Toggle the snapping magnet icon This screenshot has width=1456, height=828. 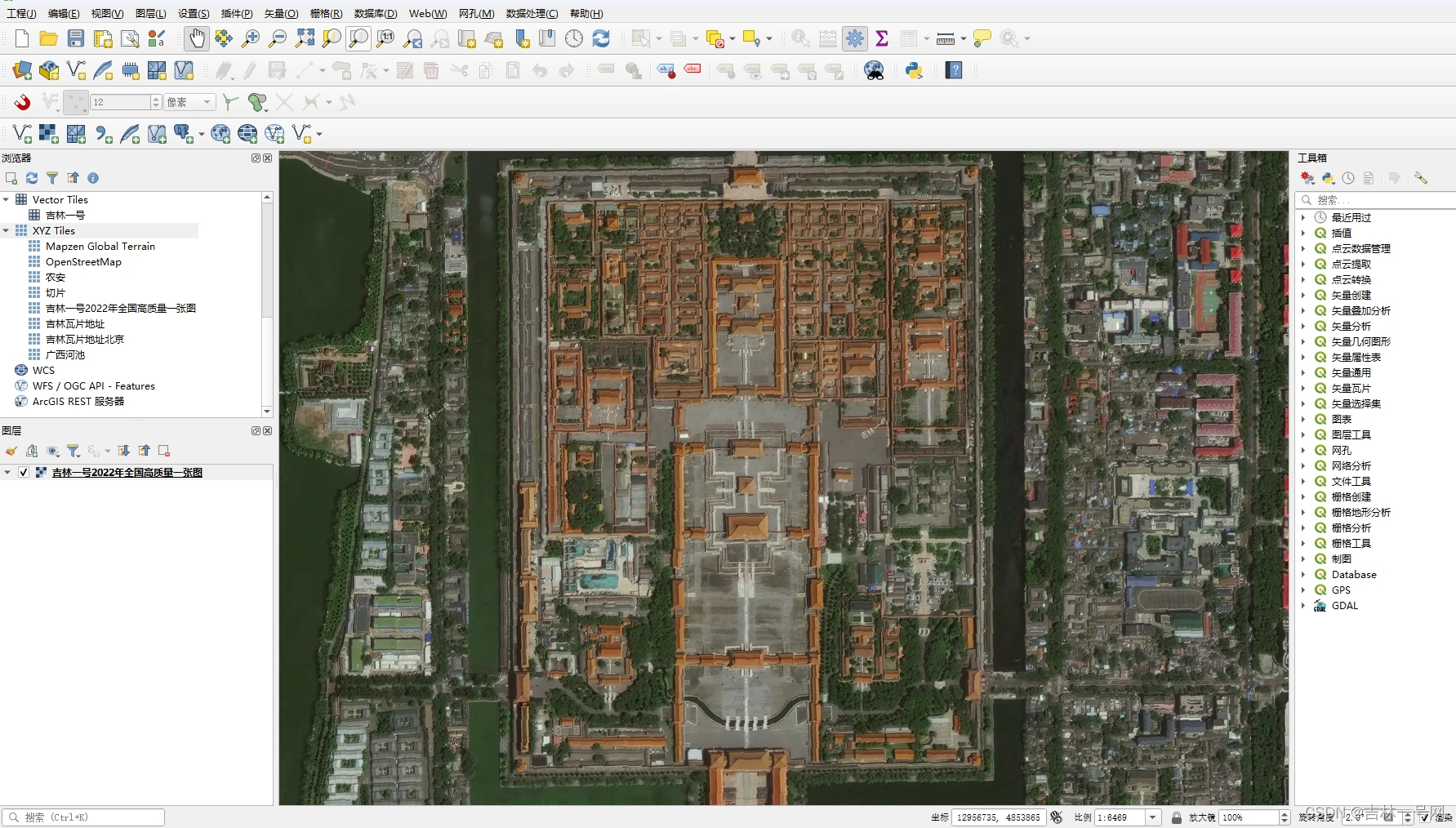(23, 102)
